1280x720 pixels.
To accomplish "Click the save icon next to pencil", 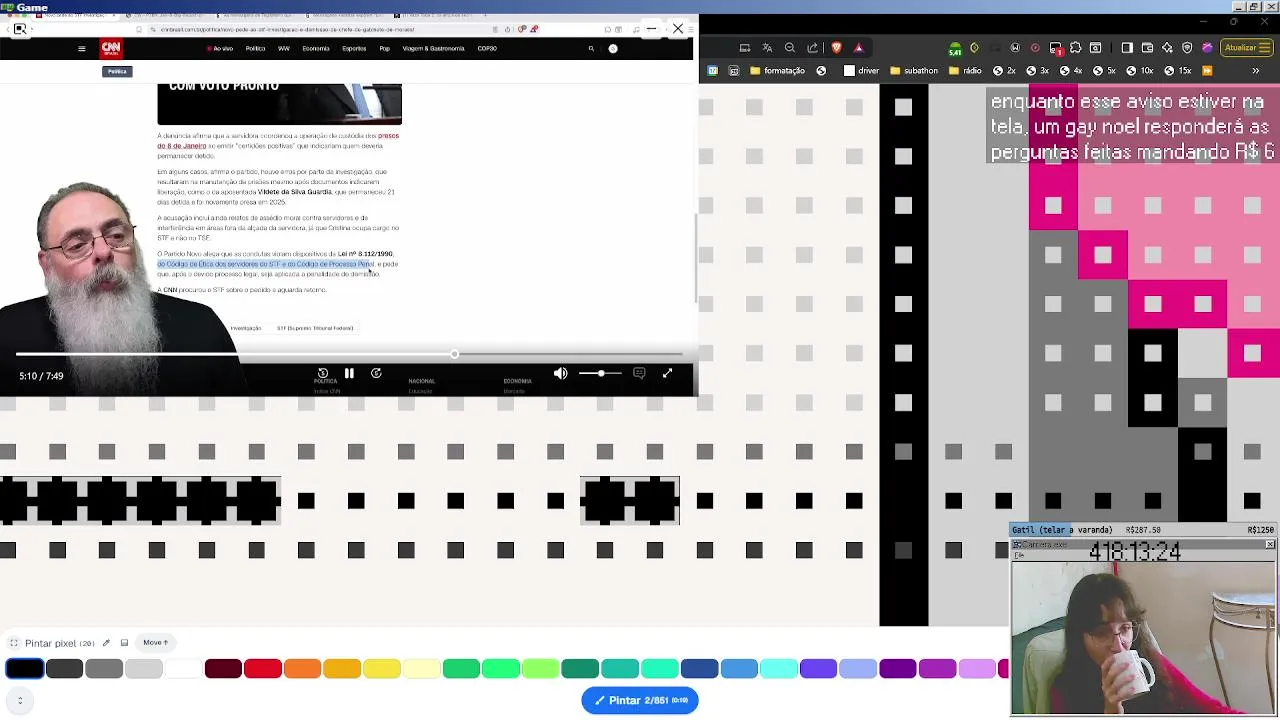I will [x=124, y=643].
